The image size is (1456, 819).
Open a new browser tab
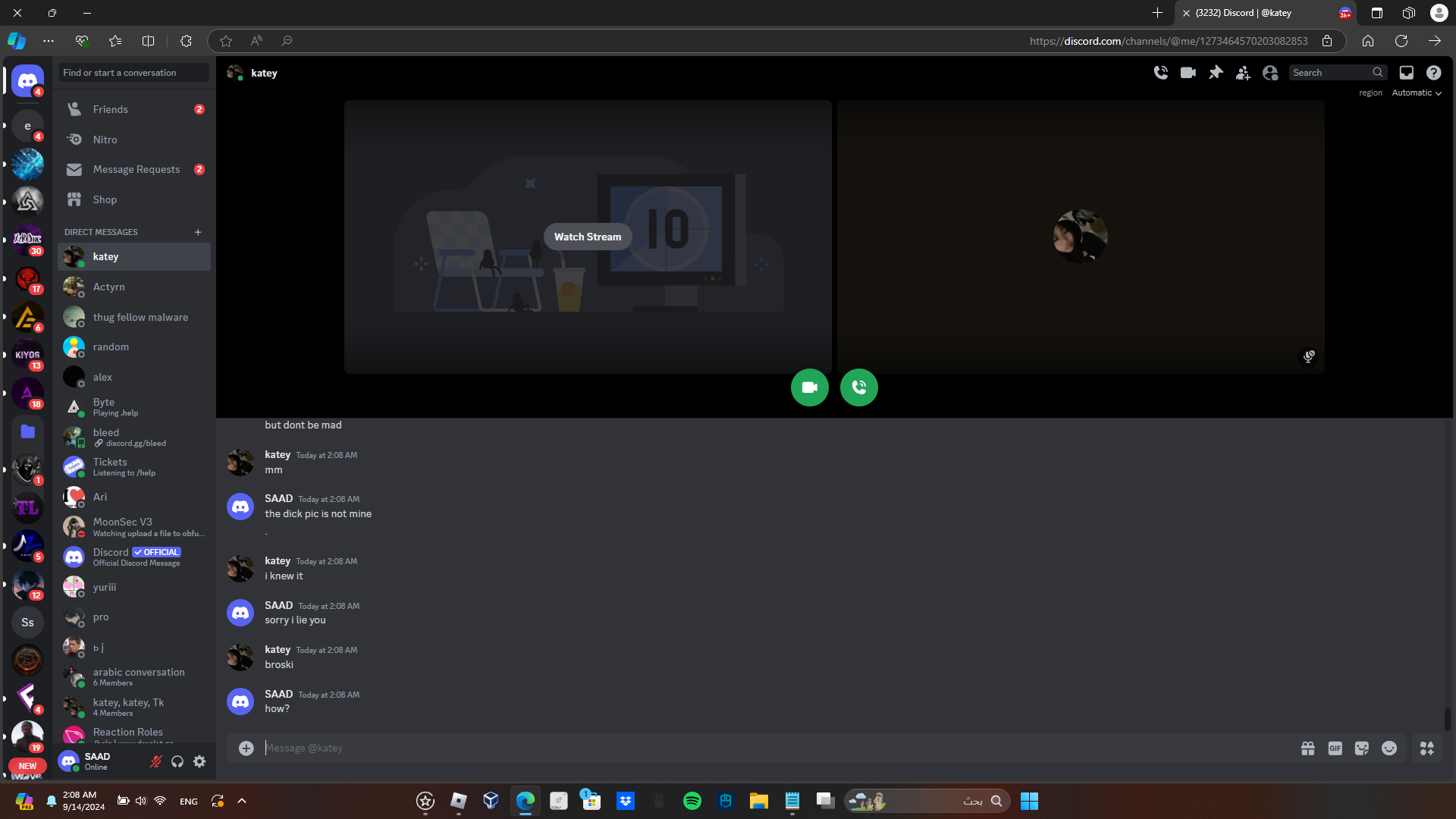click(x=1157, y=13)
